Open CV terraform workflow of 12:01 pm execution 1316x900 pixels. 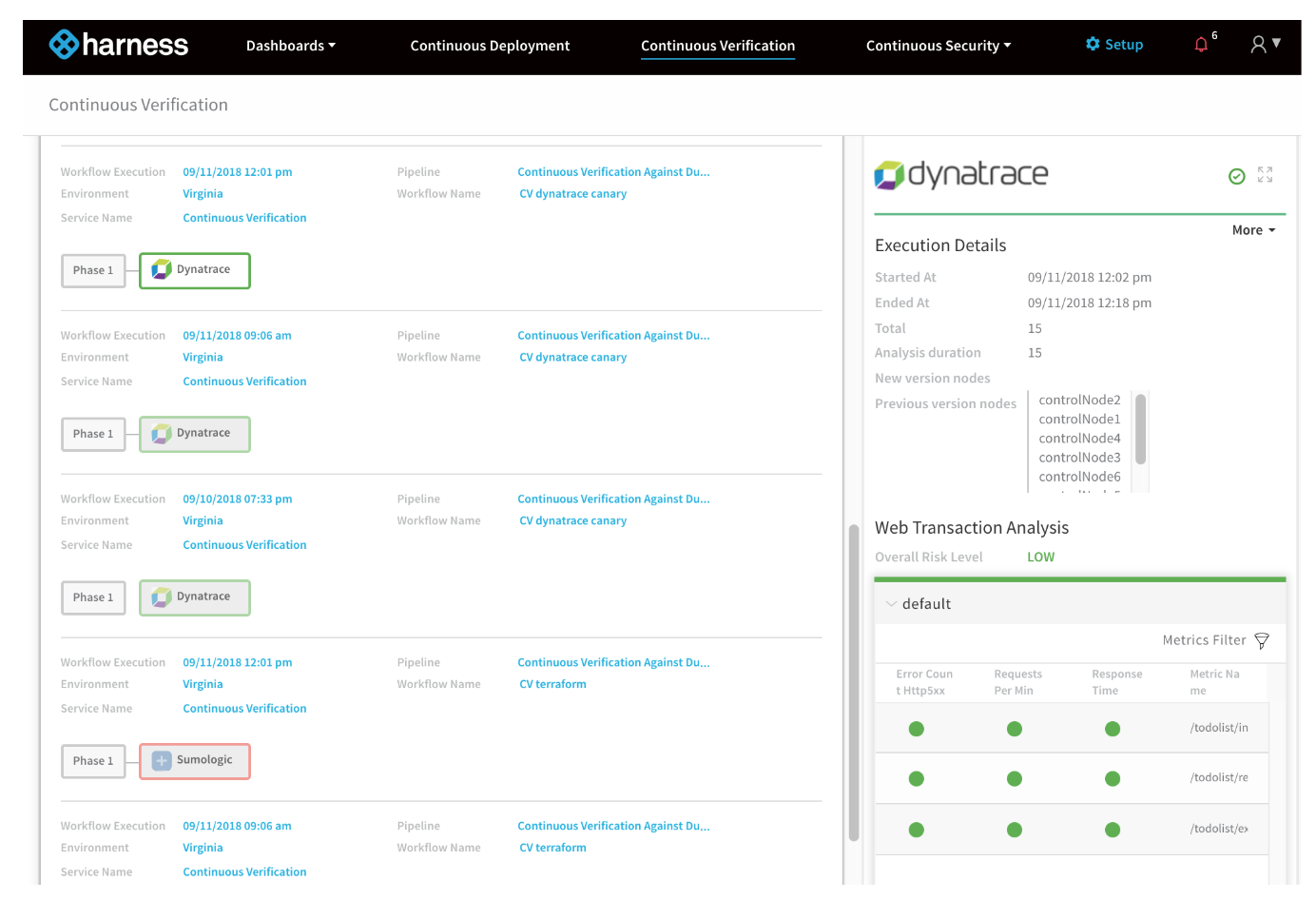552,684
